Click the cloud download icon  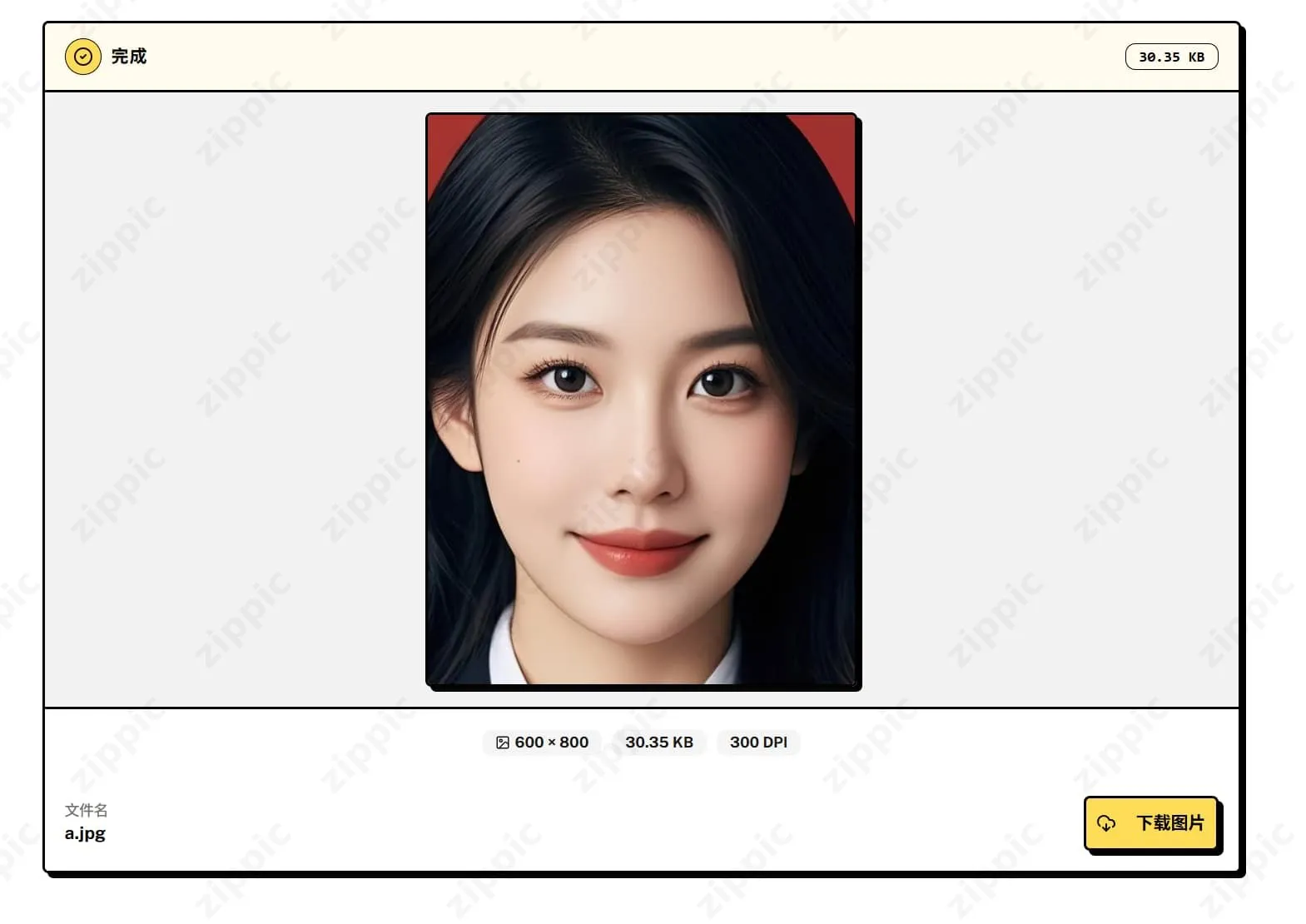1106,823
